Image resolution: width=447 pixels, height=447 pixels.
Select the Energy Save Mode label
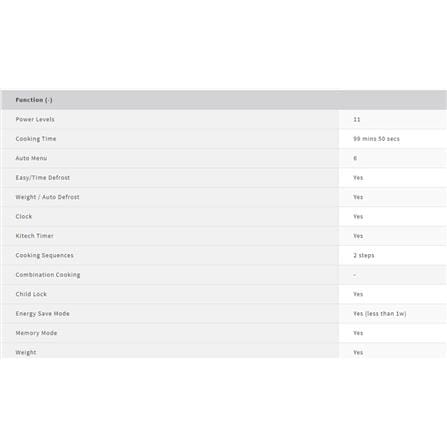[42, 314]
